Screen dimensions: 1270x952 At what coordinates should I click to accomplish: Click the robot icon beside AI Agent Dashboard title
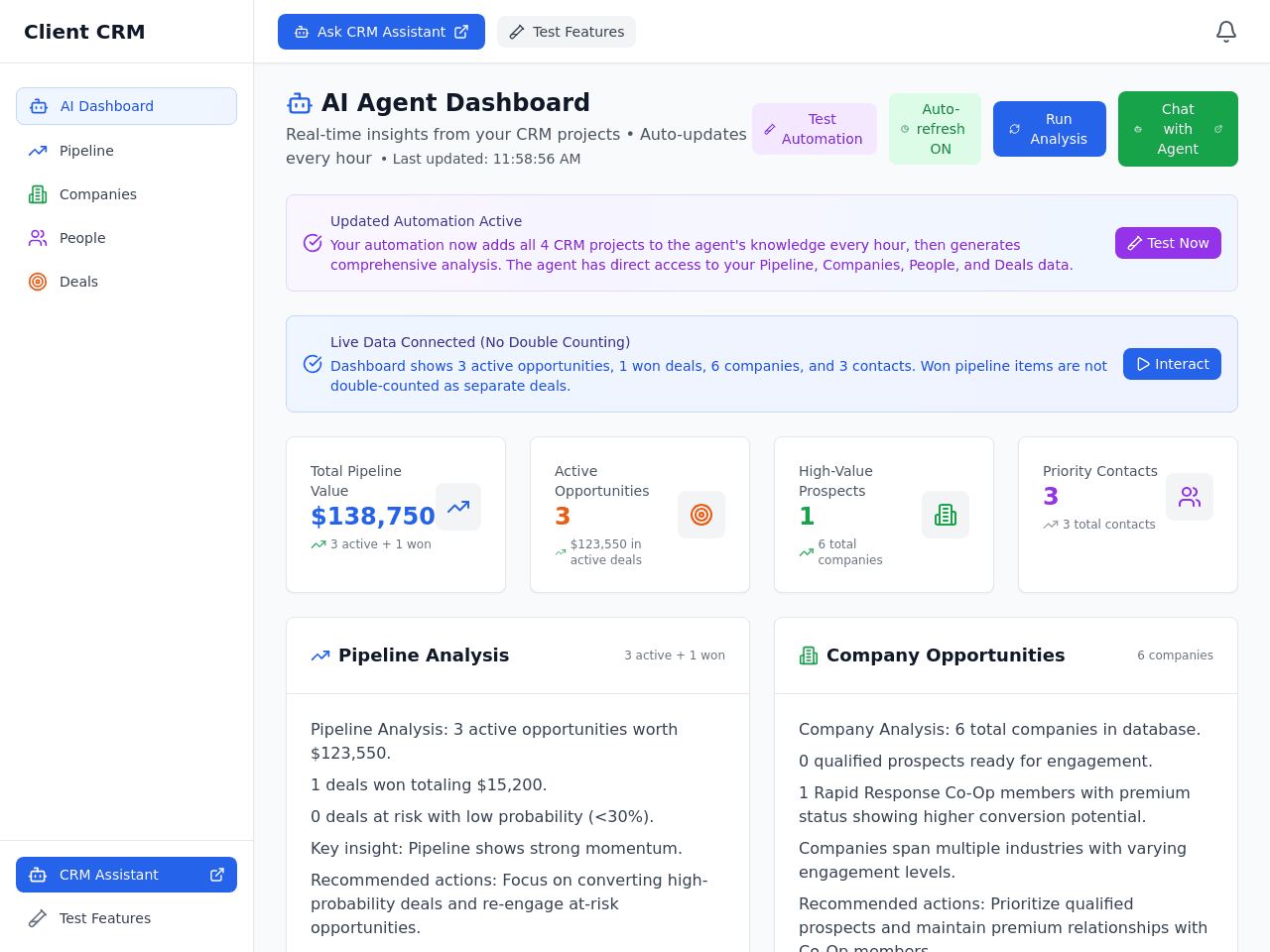pos(300,103)
